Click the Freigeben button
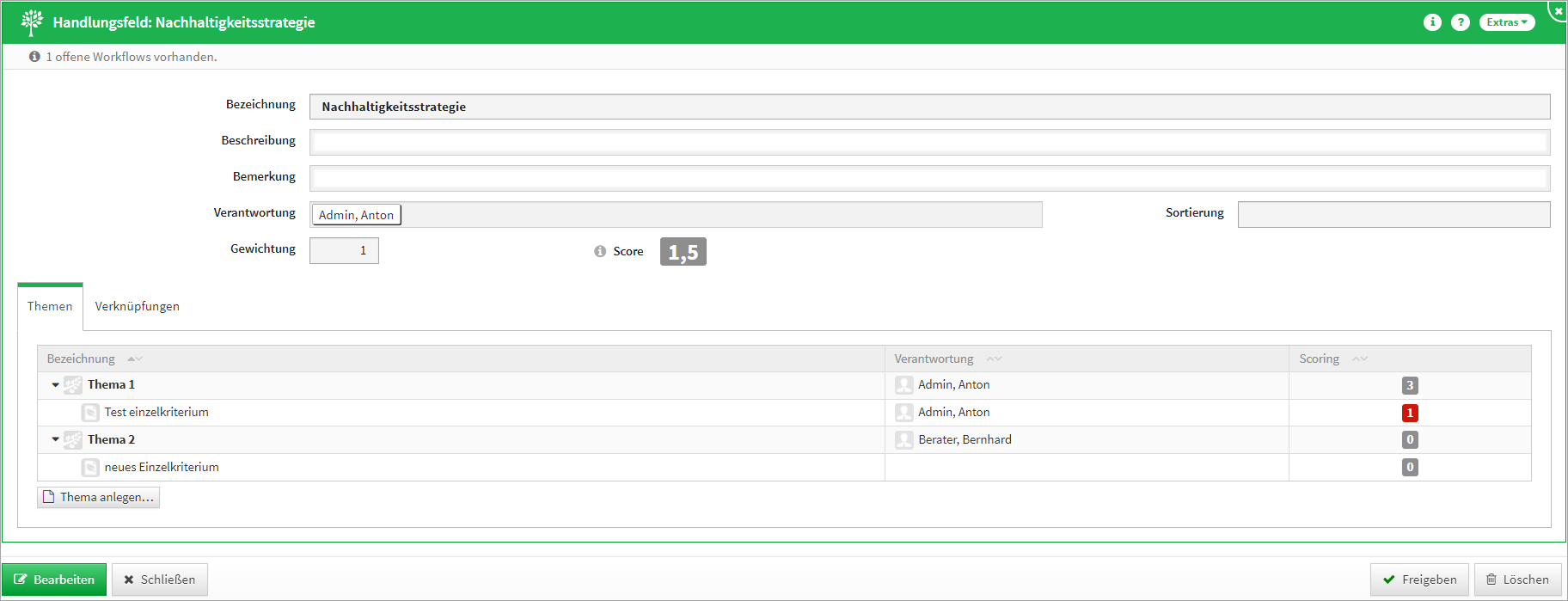The width and height of the screenshot is (1568, 601). coord(1419,580)
